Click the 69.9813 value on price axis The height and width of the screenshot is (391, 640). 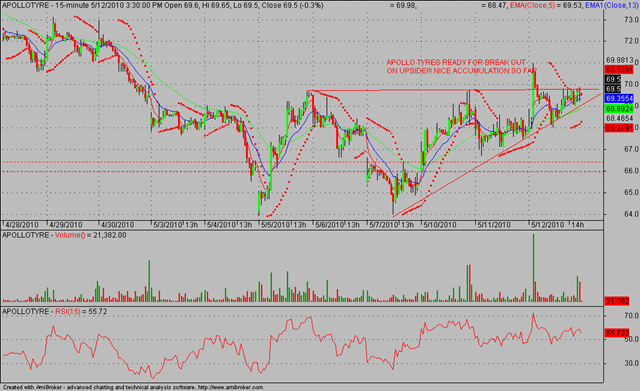(619, 60)
